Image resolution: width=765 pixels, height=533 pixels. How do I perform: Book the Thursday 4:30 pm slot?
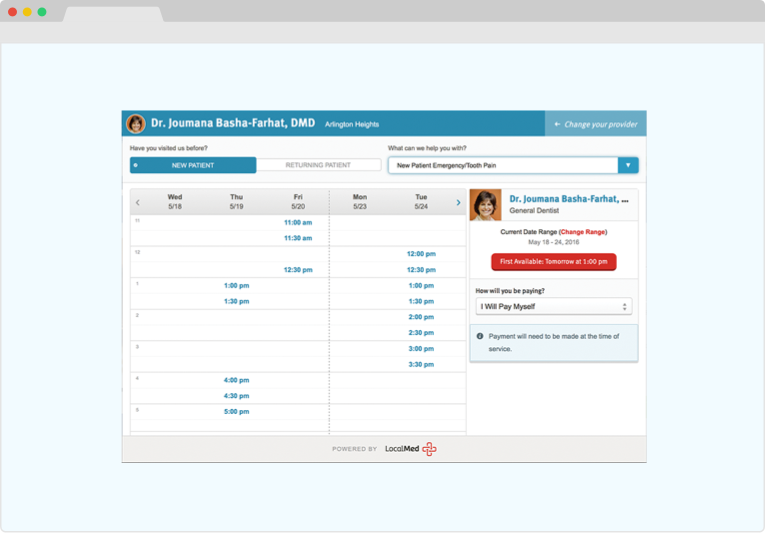point(237,396)
